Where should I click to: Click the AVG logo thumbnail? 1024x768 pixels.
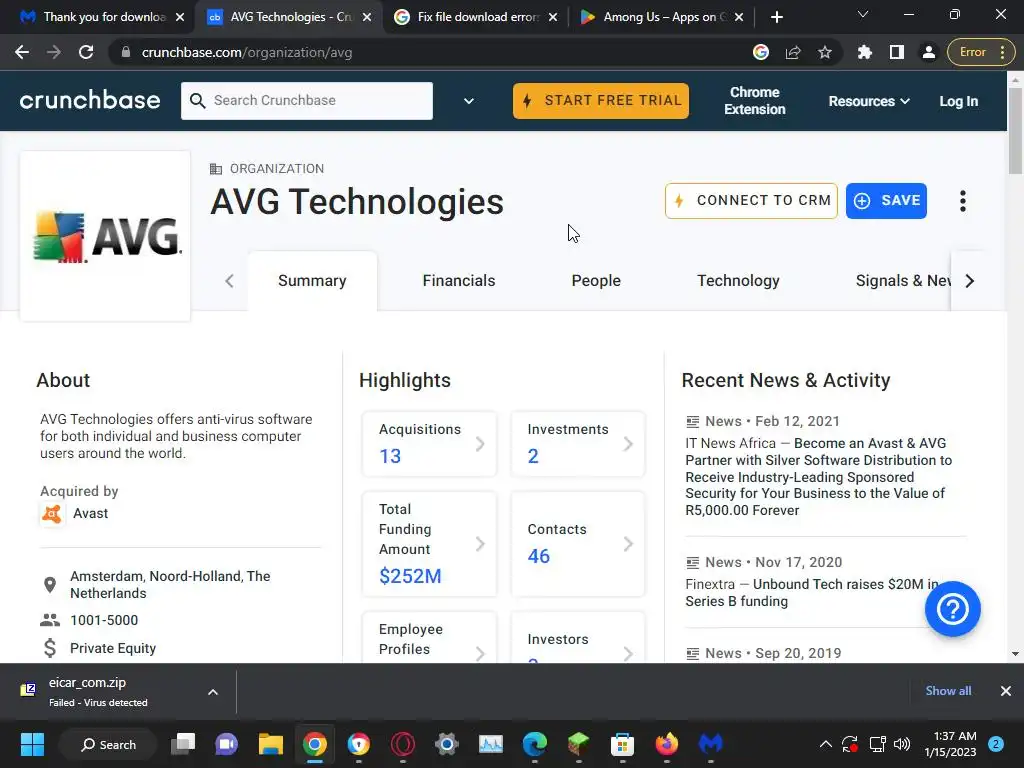pyautogui.click(x=105, y=236)
